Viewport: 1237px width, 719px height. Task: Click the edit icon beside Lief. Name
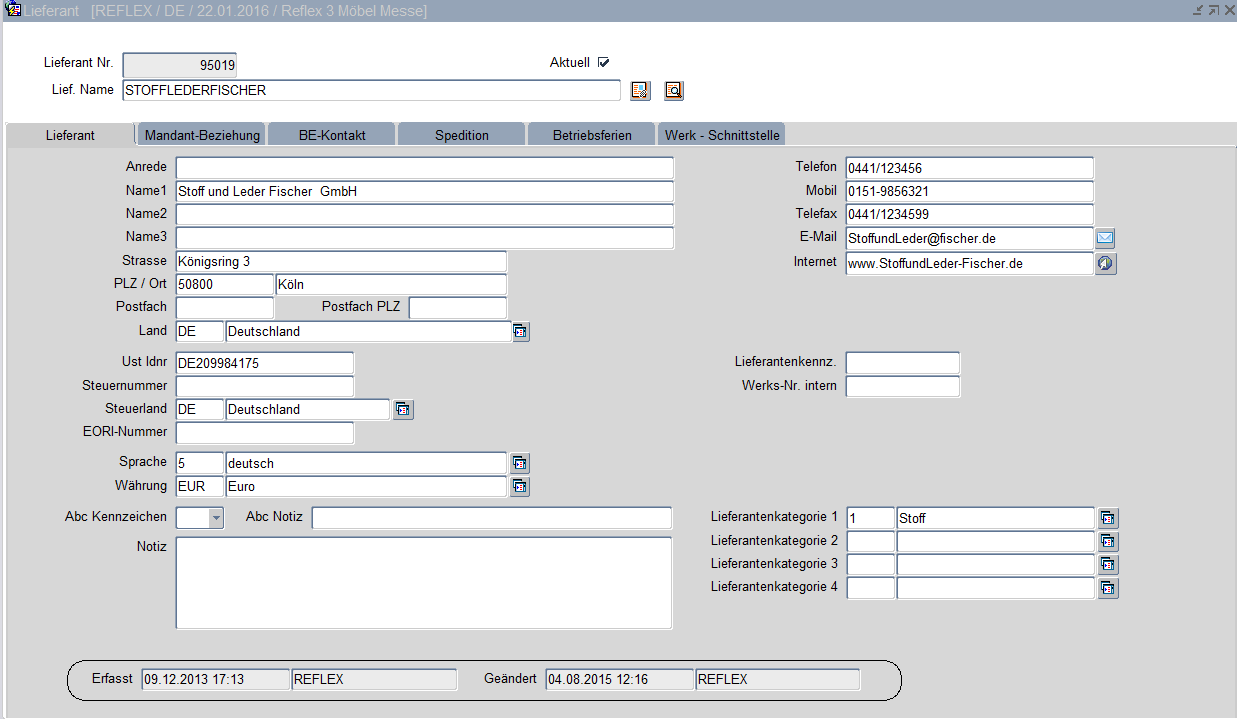(640, 91)
